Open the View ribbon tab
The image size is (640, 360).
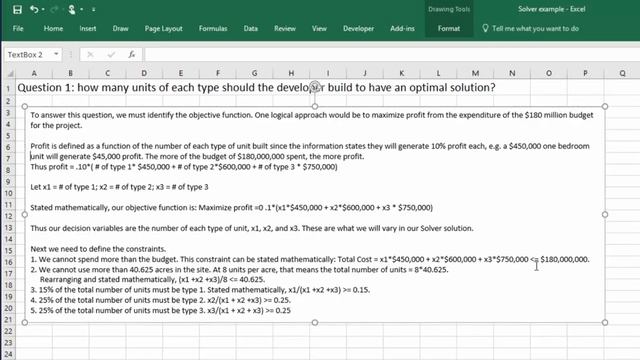tap(319, 29)
